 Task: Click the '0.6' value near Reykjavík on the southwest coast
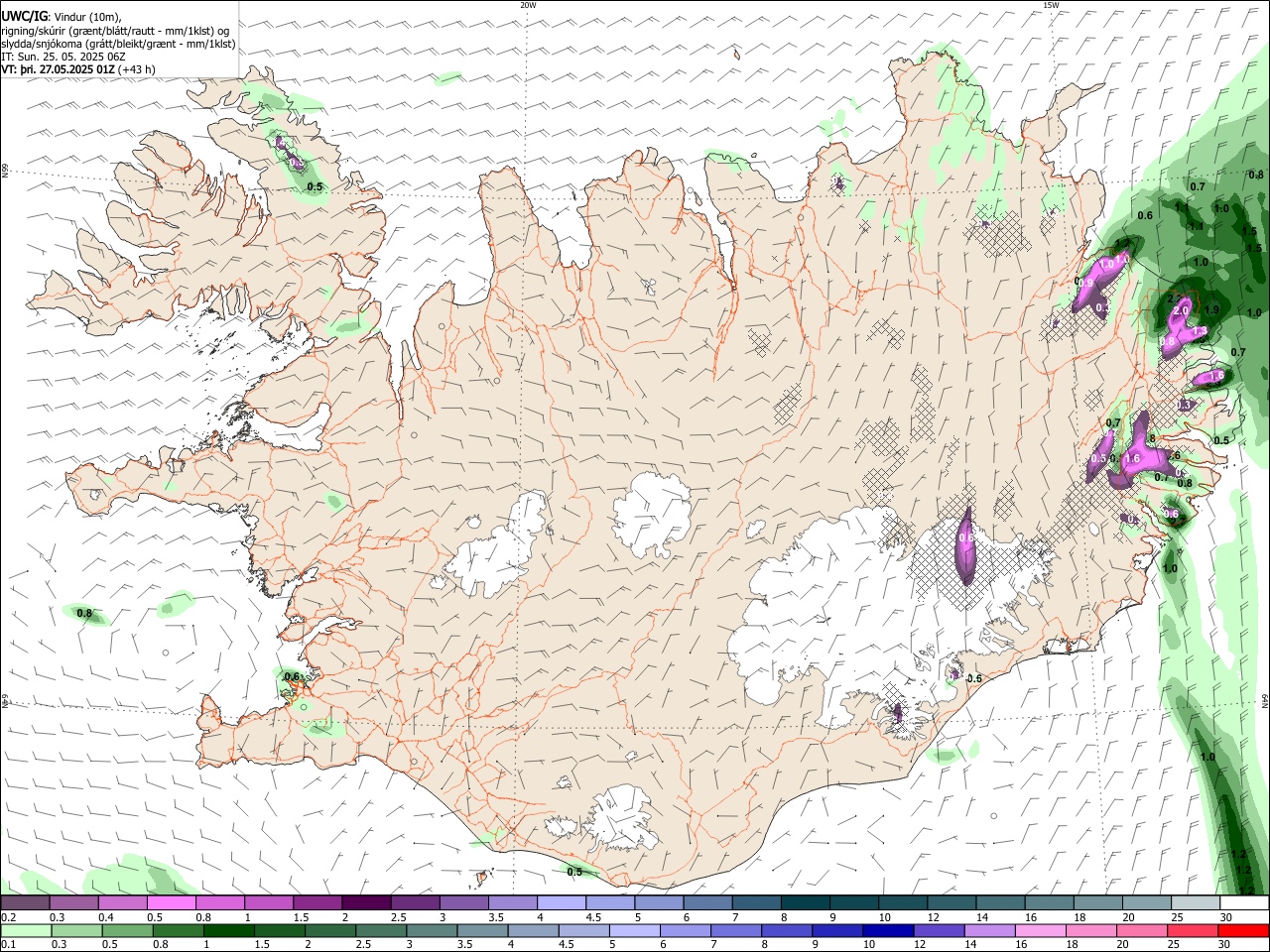click(x=292, y=677)
